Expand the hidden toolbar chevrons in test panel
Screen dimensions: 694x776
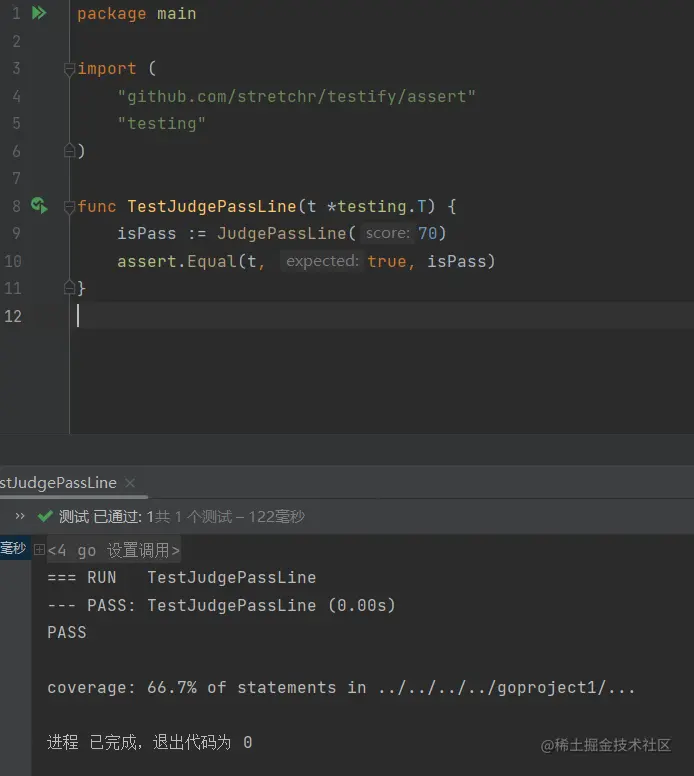click(x=20, y=516)
